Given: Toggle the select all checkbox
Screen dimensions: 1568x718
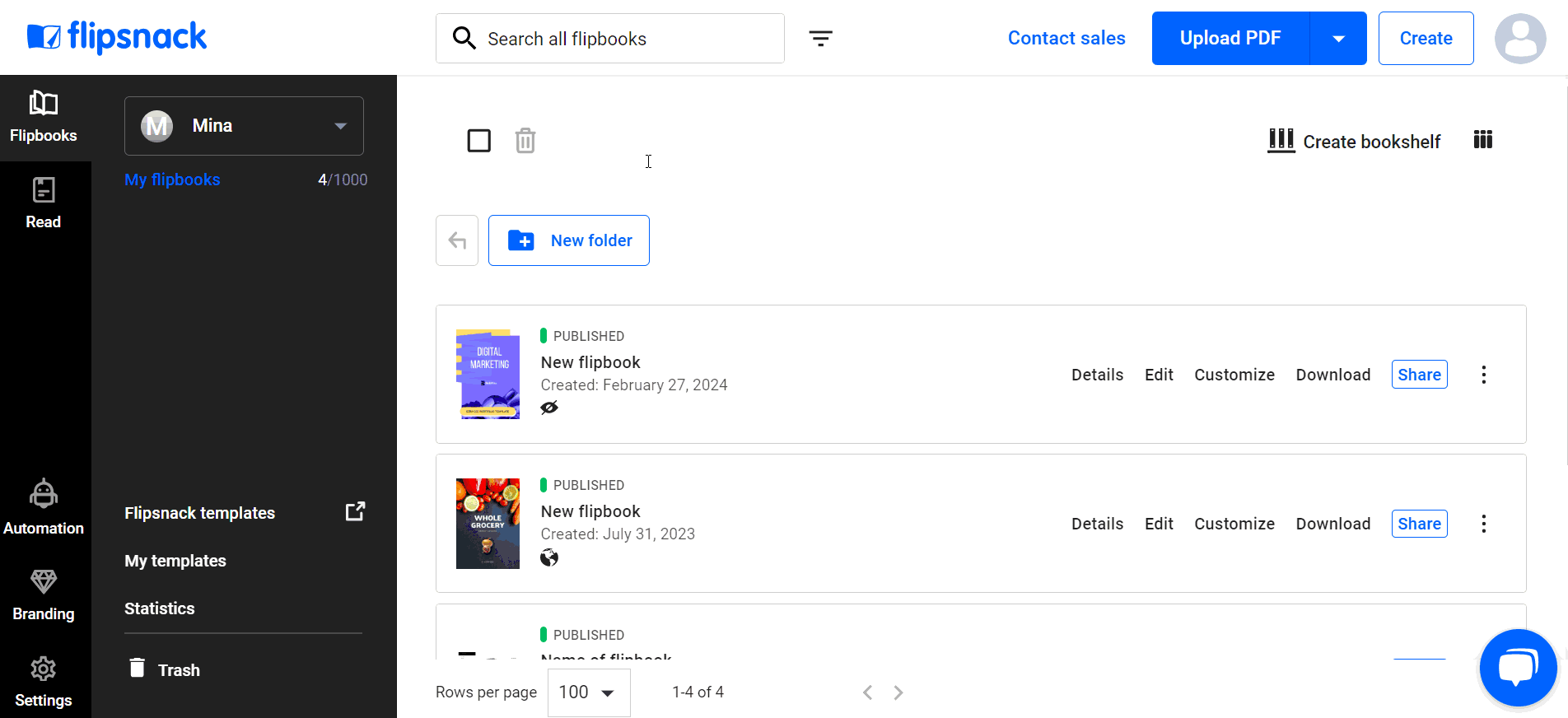Looking at the screenshot, I should [x=479, y=141].
